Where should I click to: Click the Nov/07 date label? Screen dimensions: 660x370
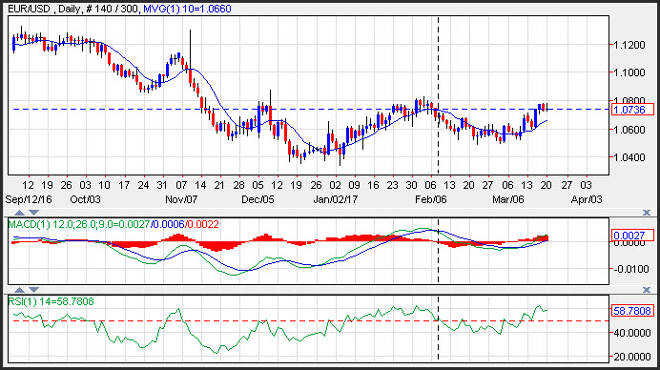click(181, 199)
